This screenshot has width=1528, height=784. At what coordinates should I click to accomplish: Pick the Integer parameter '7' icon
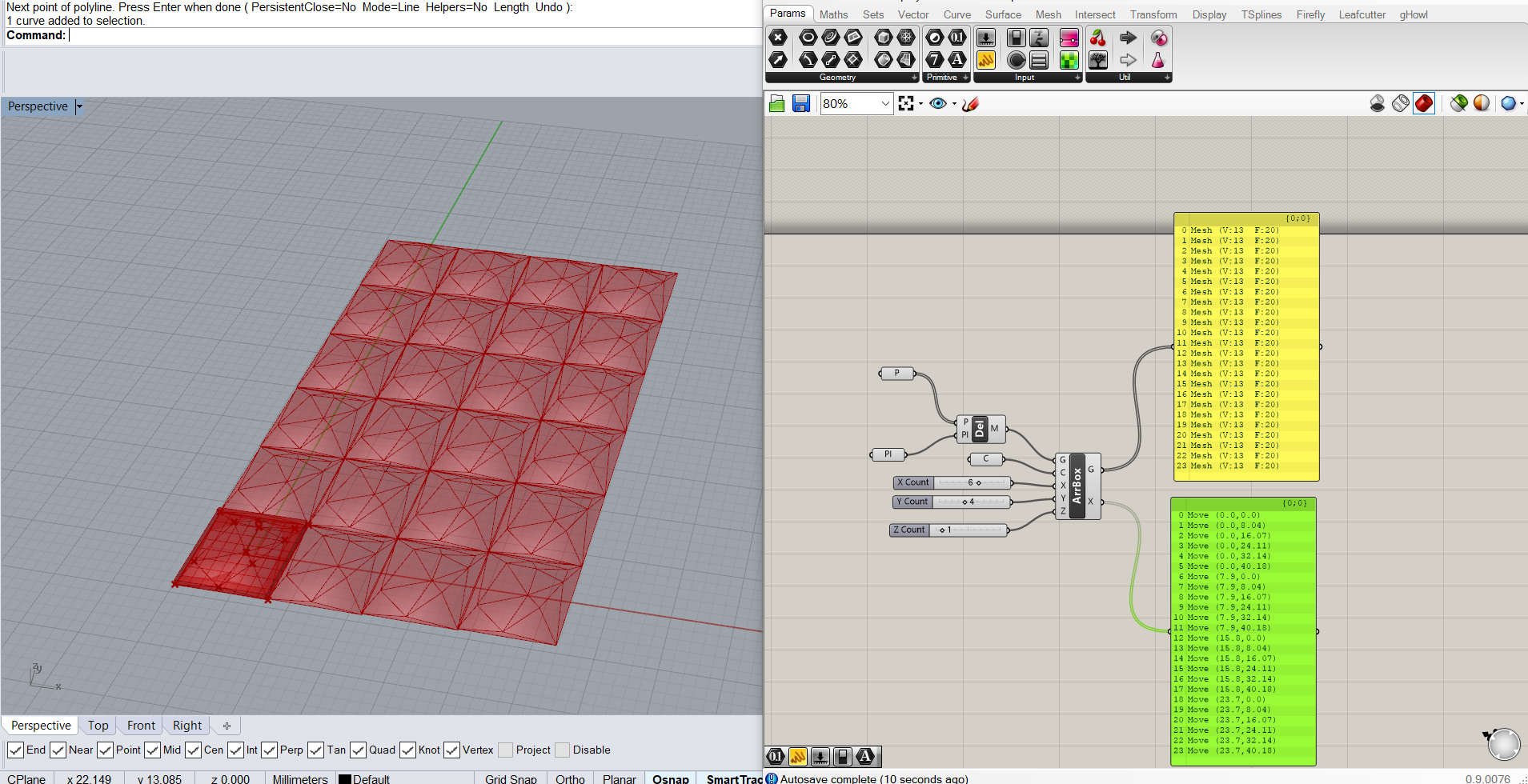pos(935,60)
